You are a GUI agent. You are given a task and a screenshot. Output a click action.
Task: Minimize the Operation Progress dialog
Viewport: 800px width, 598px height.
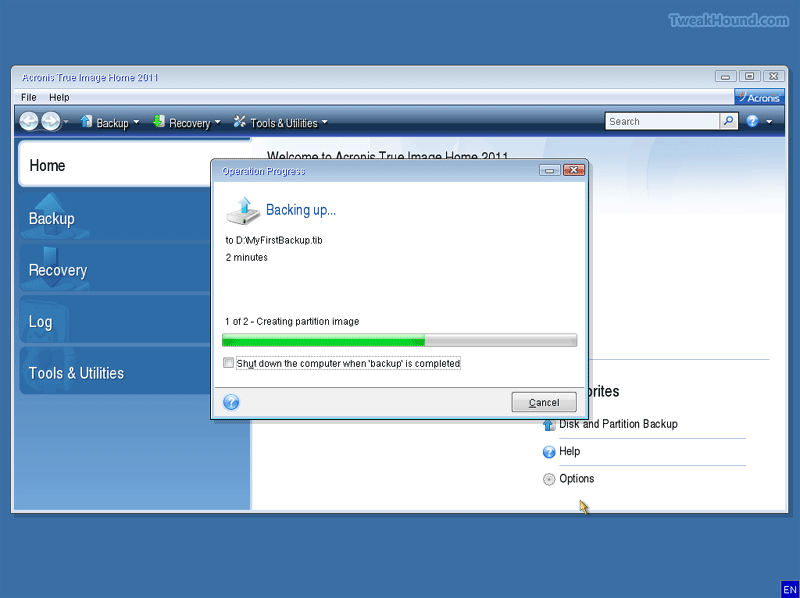click(x=550, y=170)
